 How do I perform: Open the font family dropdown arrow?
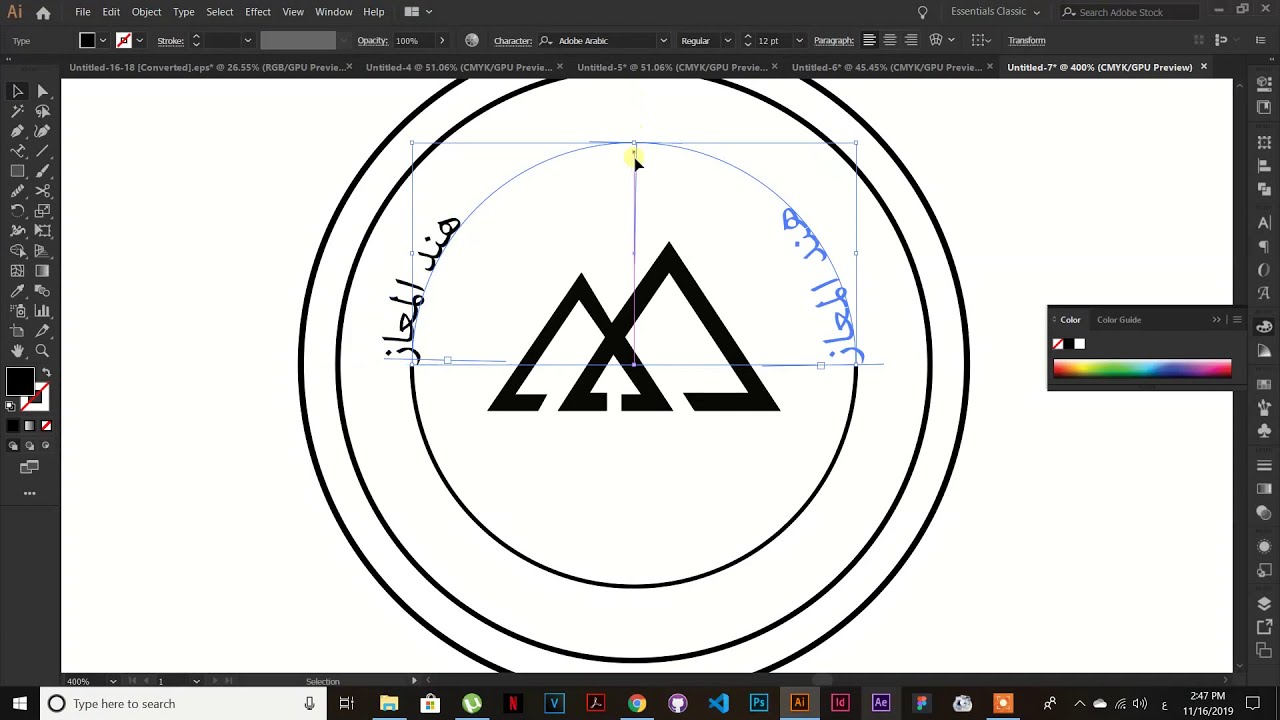(x=663, y=40)
